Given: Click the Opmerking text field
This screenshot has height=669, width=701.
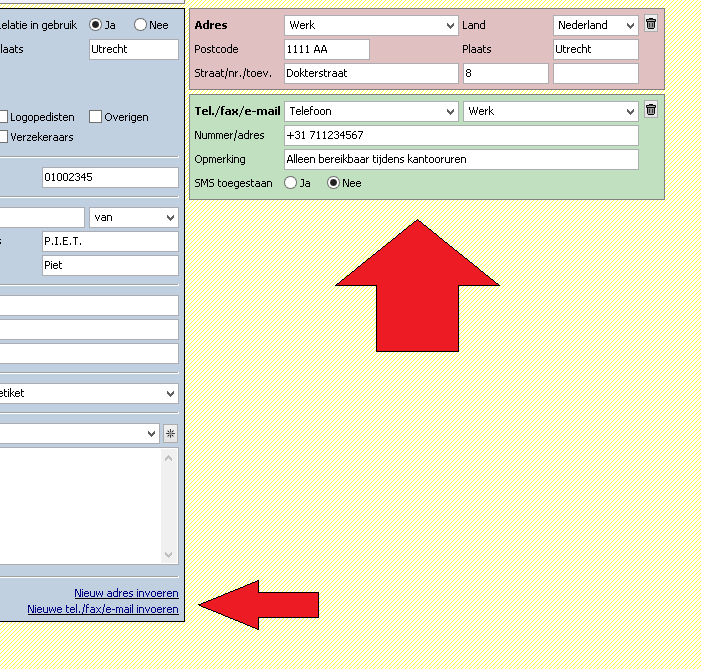Looking at the screenshot, I should 461,159.
